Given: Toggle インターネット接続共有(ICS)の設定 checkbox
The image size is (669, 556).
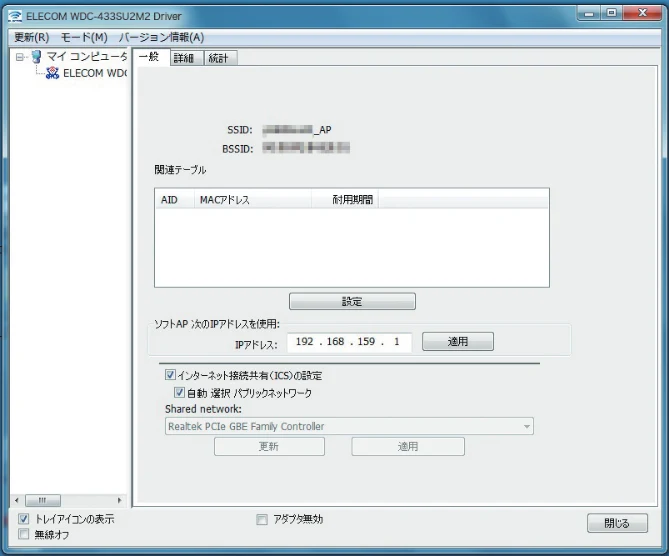Looking at the screenshot, I should (x=170, y=375).
